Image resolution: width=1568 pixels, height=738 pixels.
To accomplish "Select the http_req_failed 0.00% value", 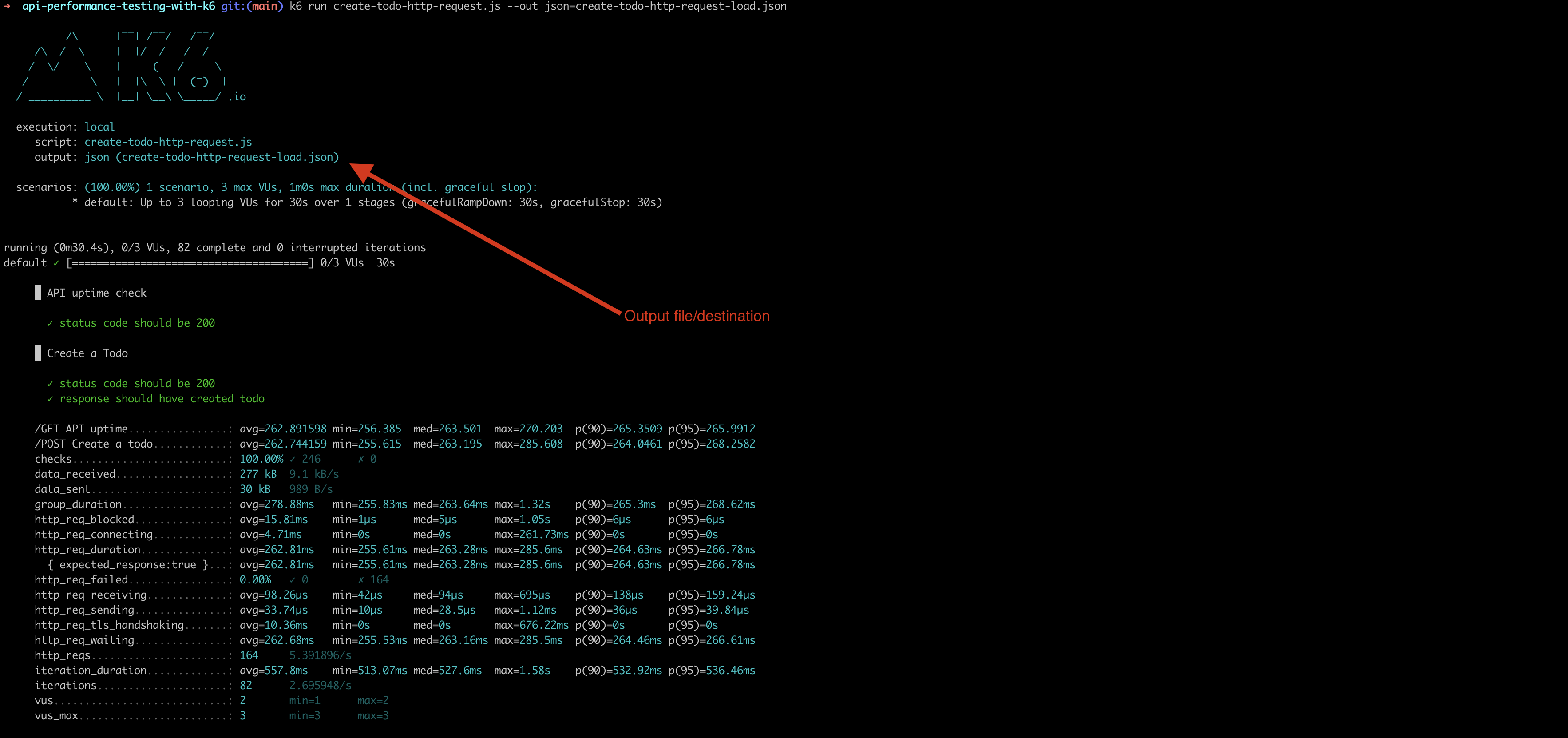I will (x=255, y=579).
